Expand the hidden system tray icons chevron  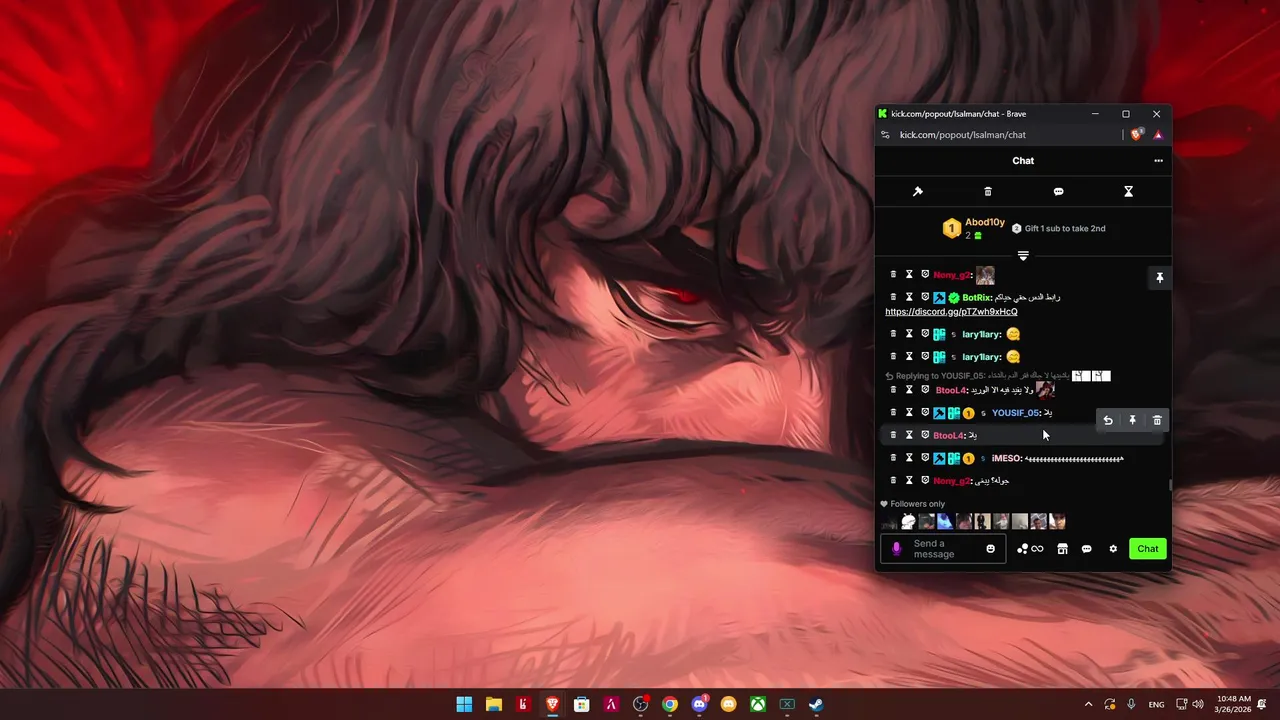point(1089,705)
